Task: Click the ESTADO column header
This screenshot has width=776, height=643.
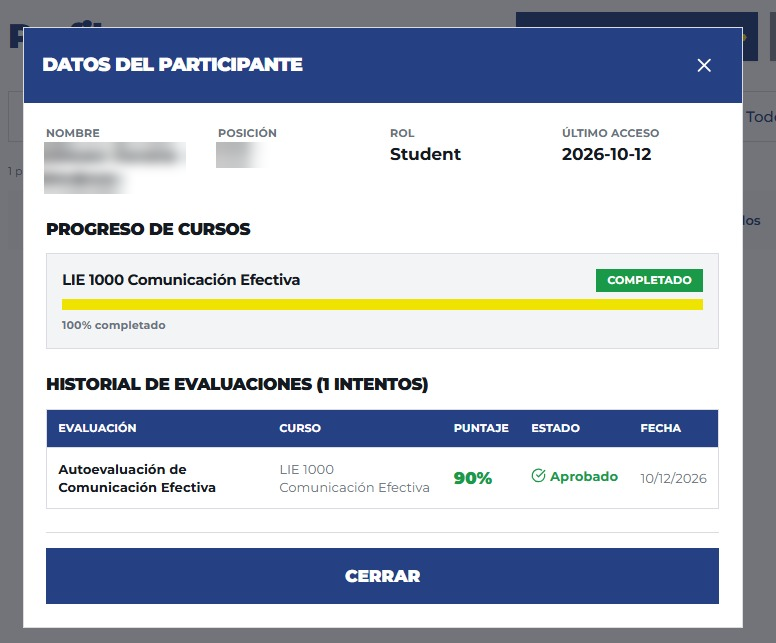Action: coord(555,428)
